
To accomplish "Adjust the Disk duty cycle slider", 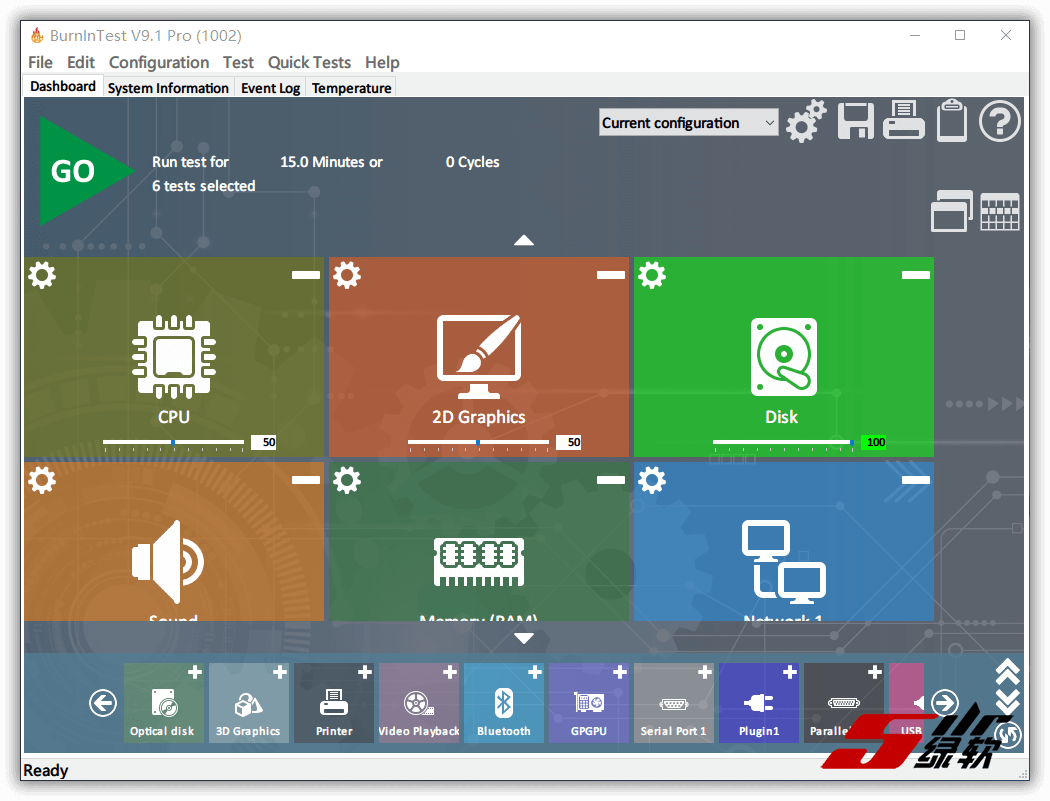I will [783, 443].
